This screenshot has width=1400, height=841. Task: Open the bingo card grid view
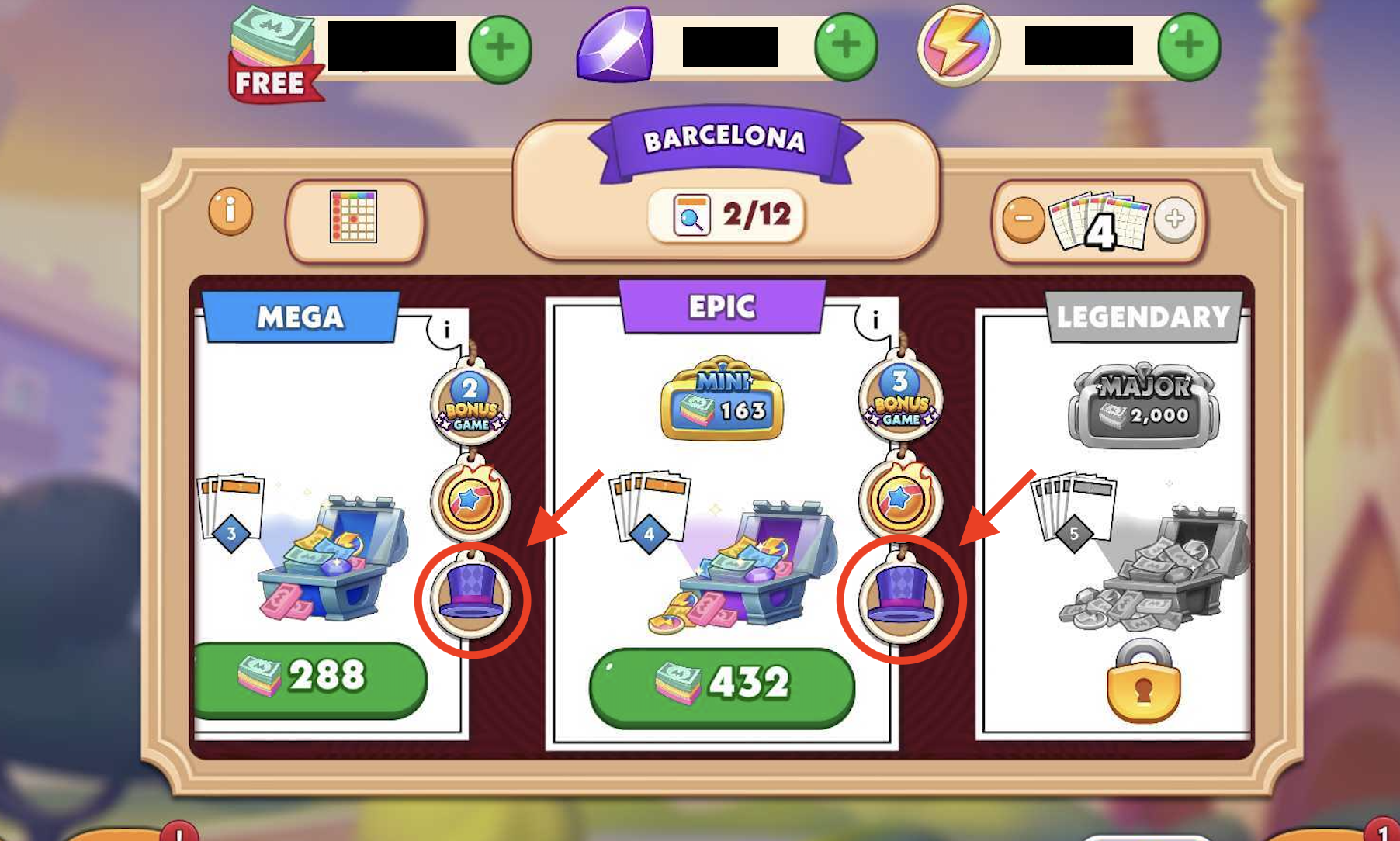coord(355,218)
